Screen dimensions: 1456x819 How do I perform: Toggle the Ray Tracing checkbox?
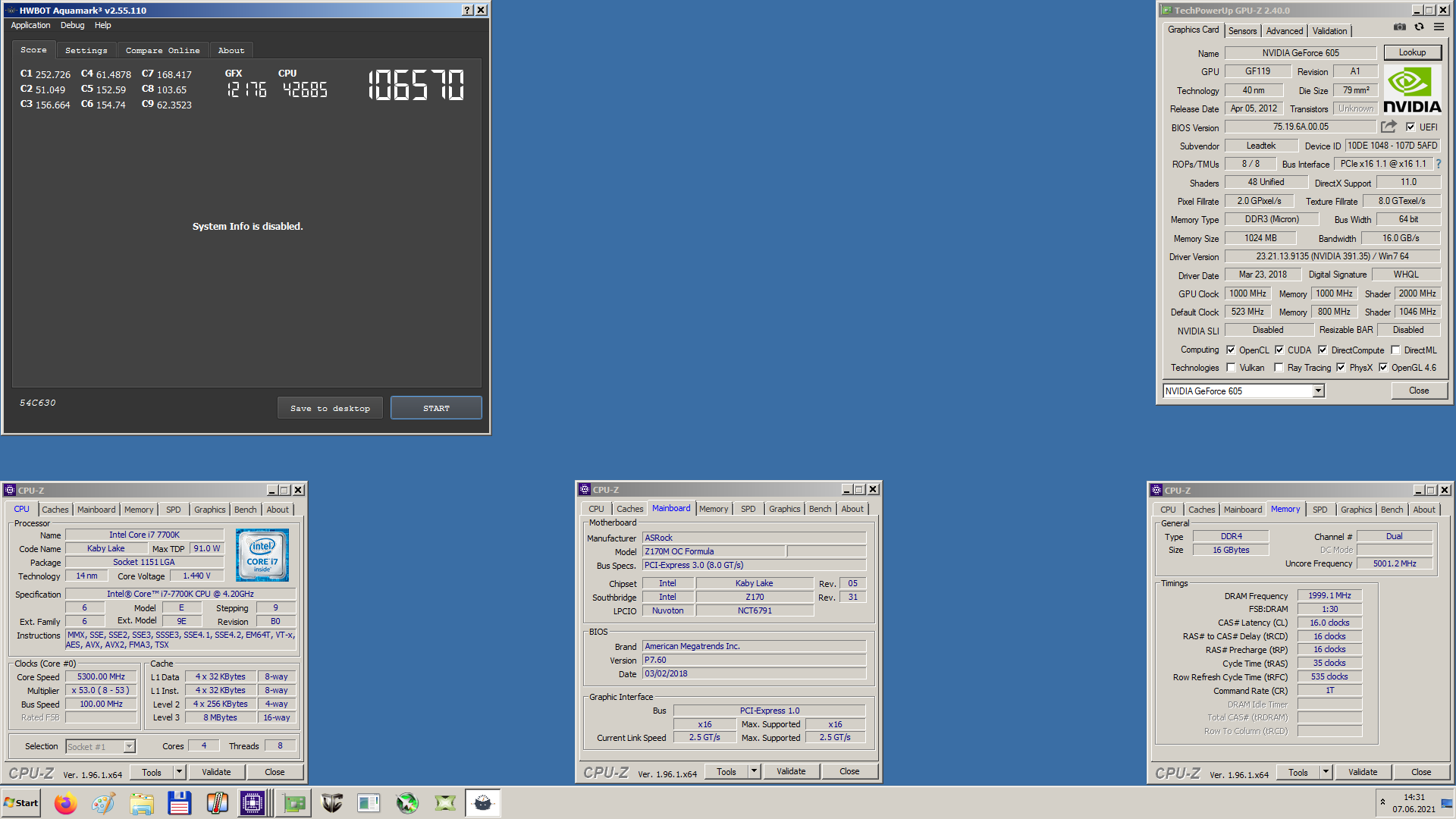point(1279,367)
